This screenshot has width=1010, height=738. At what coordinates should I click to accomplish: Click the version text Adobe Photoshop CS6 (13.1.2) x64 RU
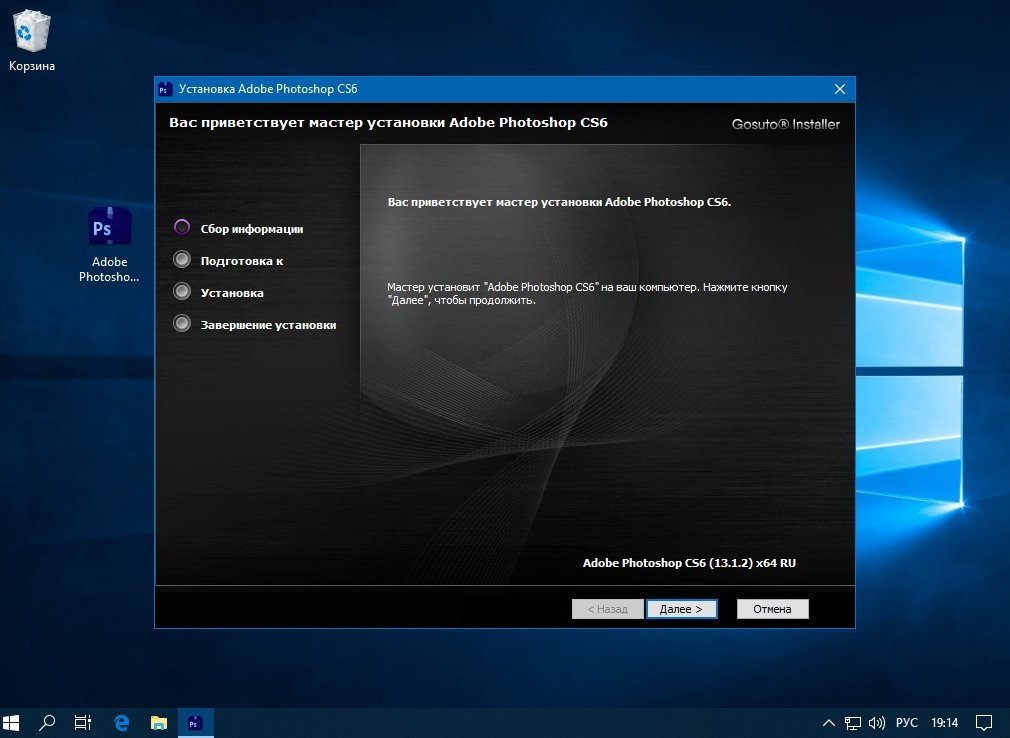tap(689, 563)
